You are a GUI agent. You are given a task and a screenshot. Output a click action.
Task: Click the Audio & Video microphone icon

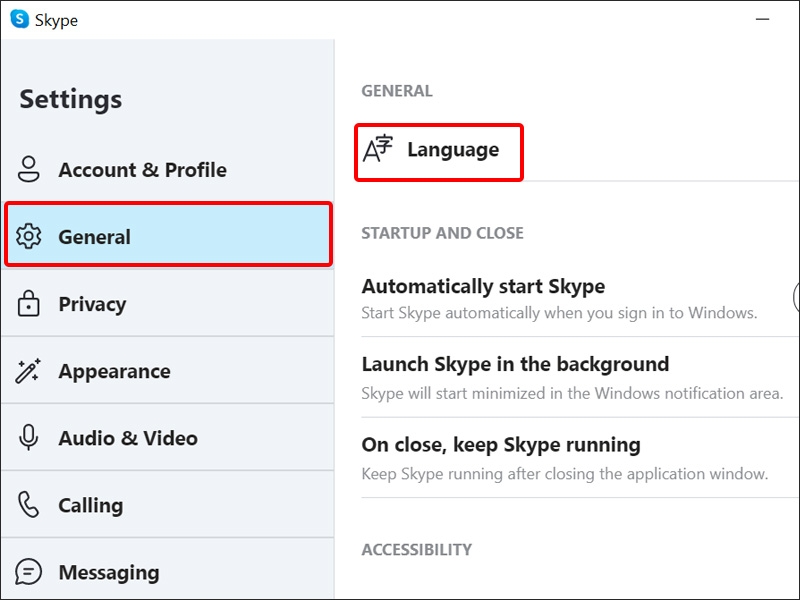(x=29, y=438)
